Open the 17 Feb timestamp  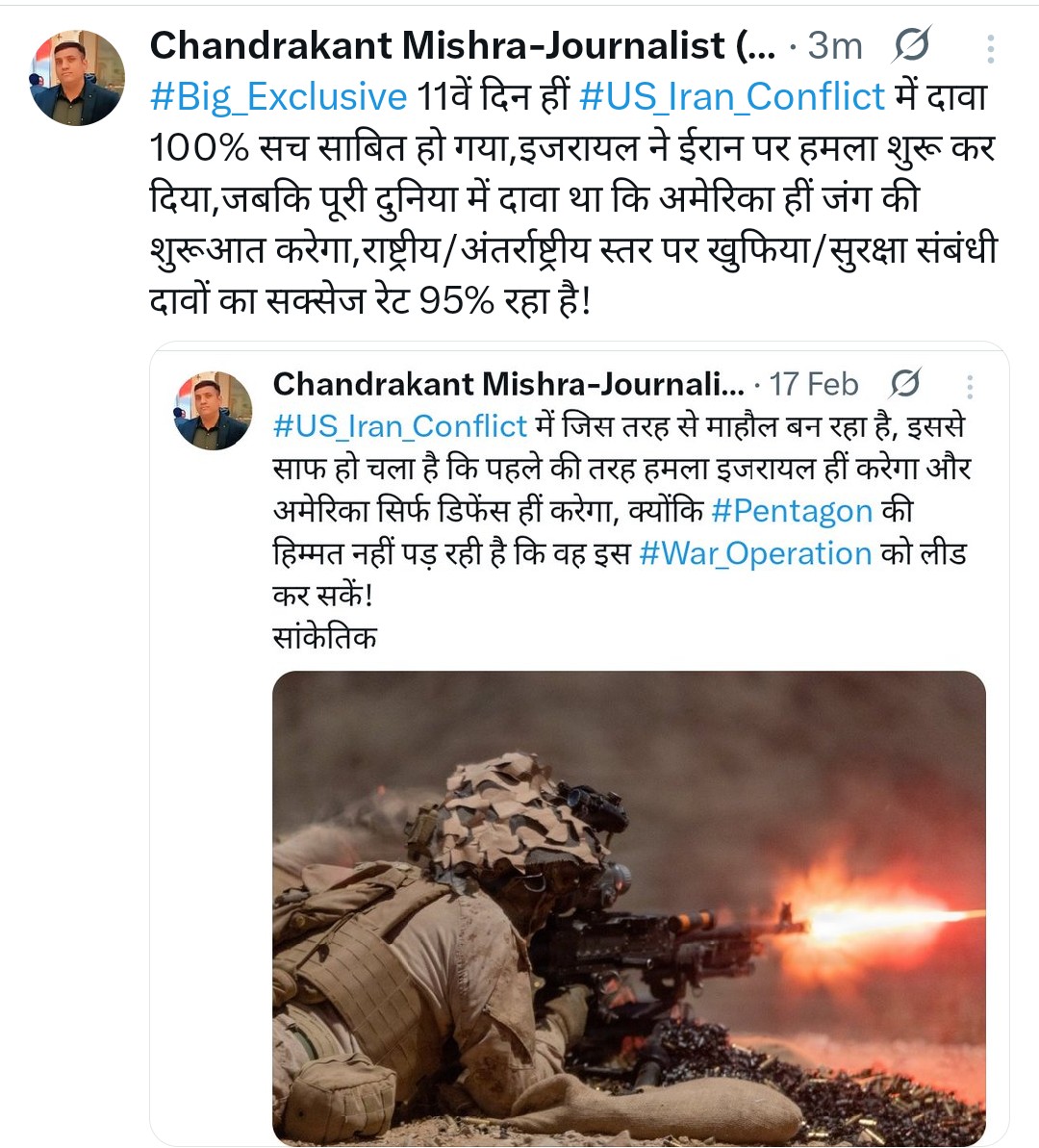(x=814, y=384)
